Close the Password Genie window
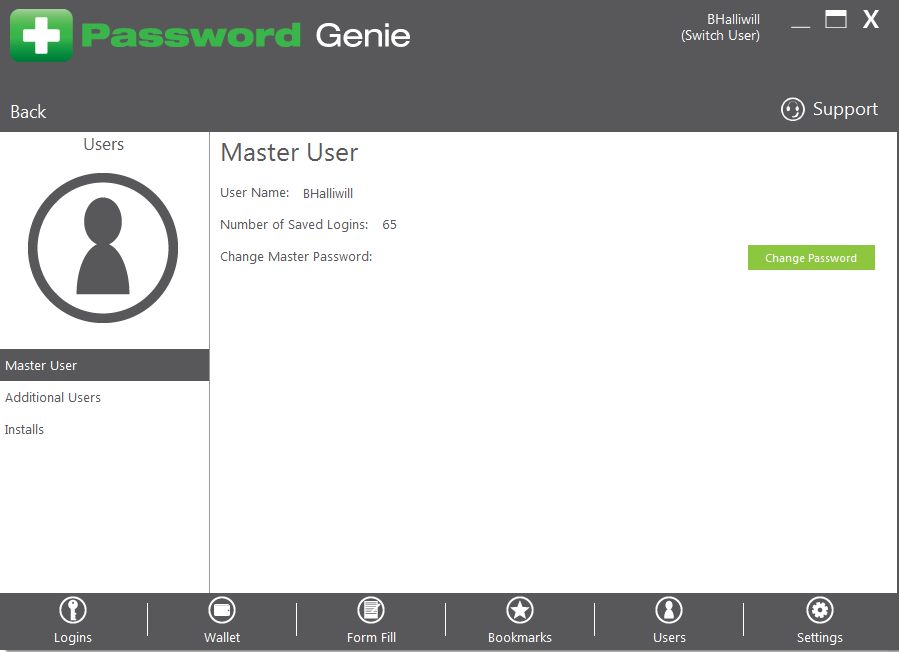The image size is (899, 652). (871, 19)
